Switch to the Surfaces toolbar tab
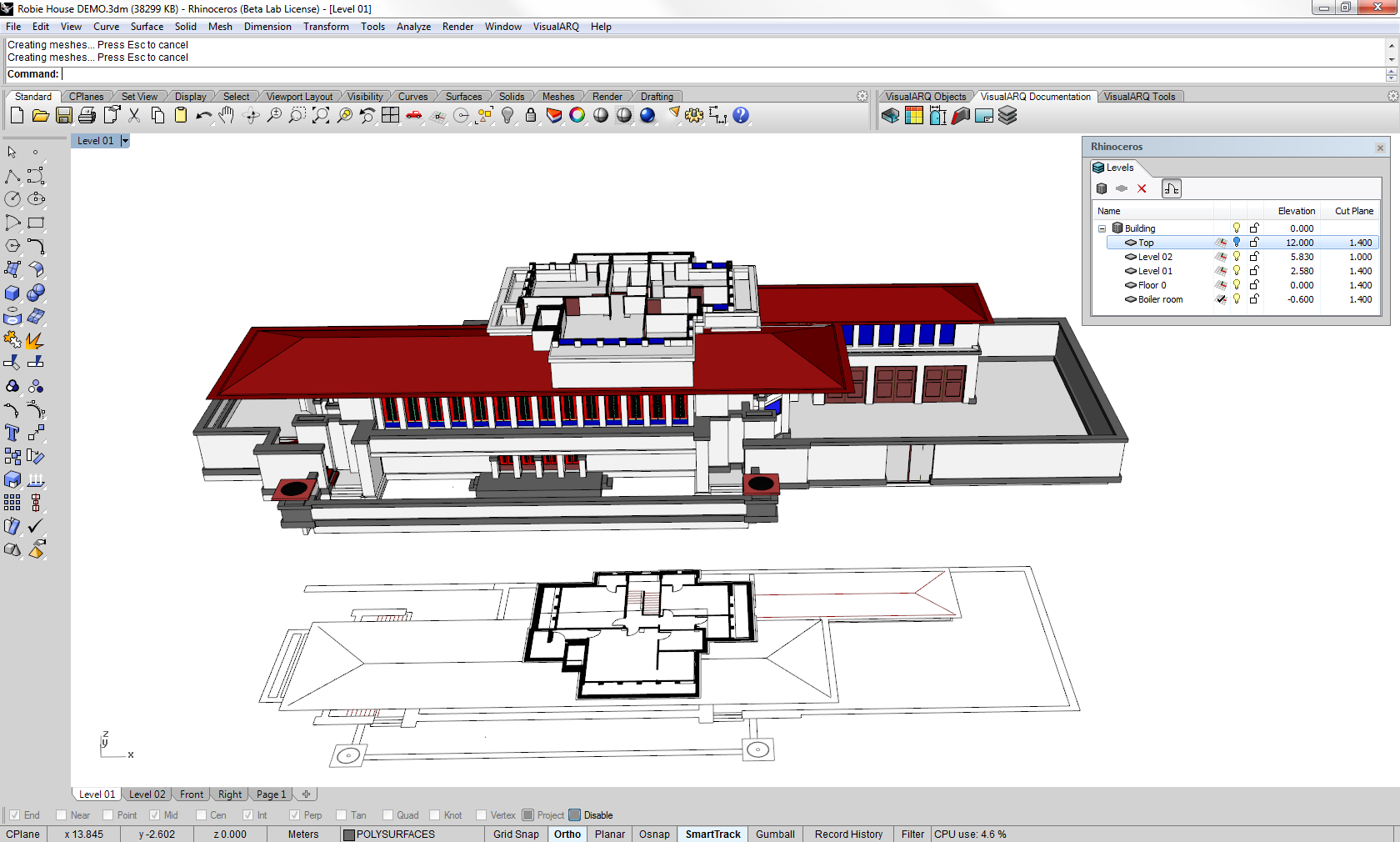 [463, 97]
